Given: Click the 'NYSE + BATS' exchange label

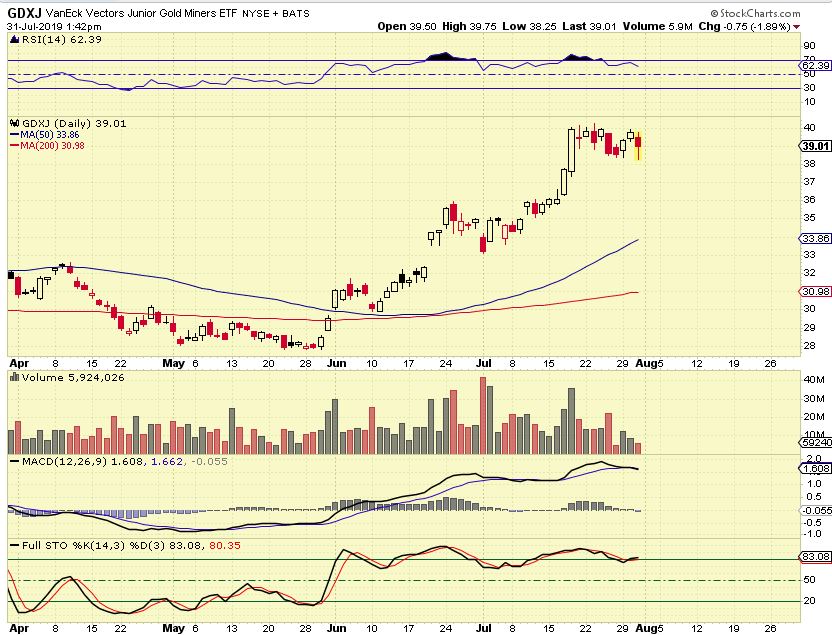Looking at the screenshot, I should pyautogui.click(x=275, y=14).
